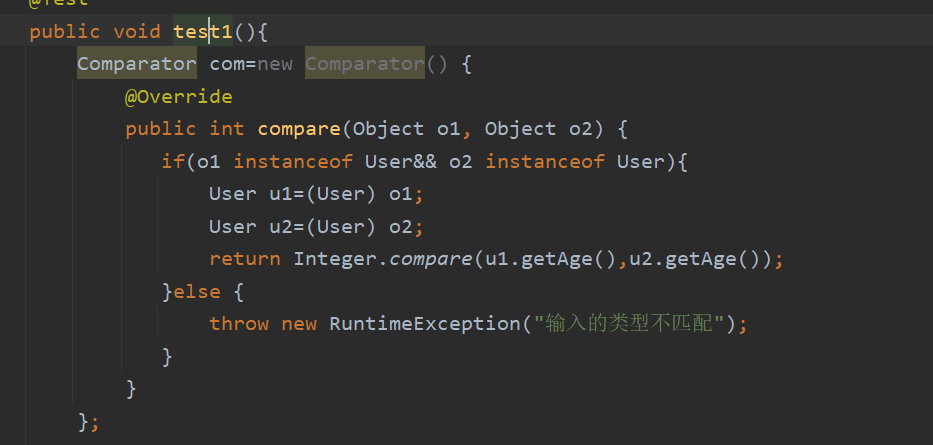Click the new keyword before RuntimeException
The image size is (933, 445).
click(x=299, y=324)
